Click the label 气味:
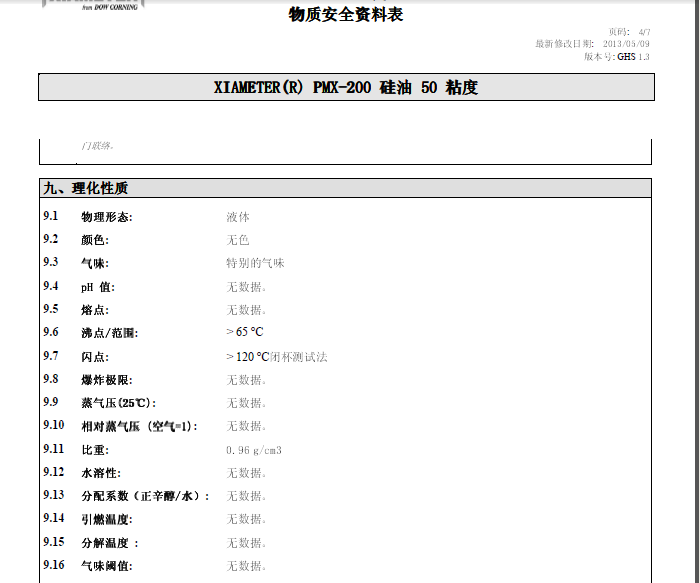 click(95, 263)
